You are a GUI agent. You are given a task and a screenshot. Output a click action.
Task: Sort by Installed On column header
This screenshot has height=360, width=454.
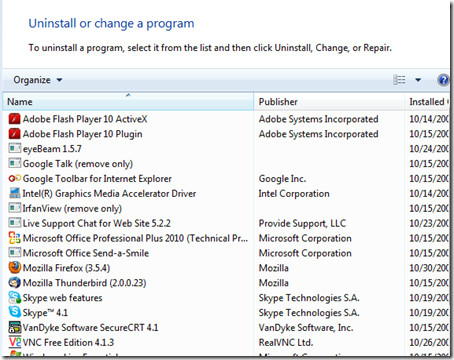[x=427, y=102]
